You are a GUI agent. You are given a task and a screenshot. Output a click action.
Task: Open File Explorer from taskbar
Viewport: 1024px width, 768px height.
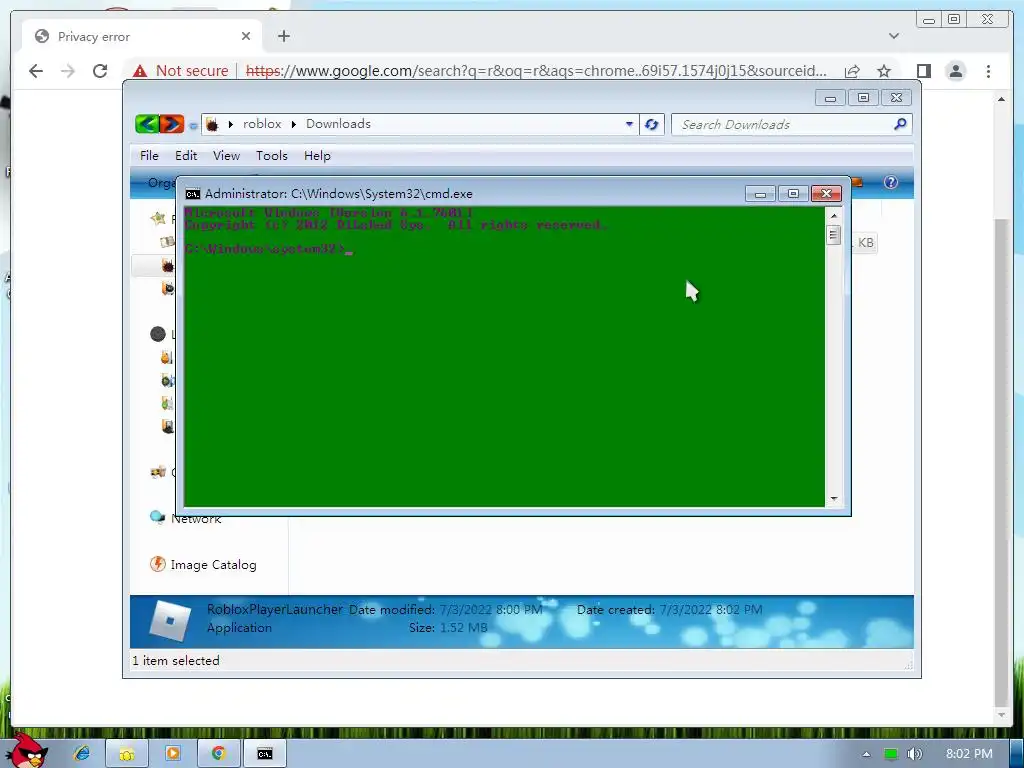127,754
